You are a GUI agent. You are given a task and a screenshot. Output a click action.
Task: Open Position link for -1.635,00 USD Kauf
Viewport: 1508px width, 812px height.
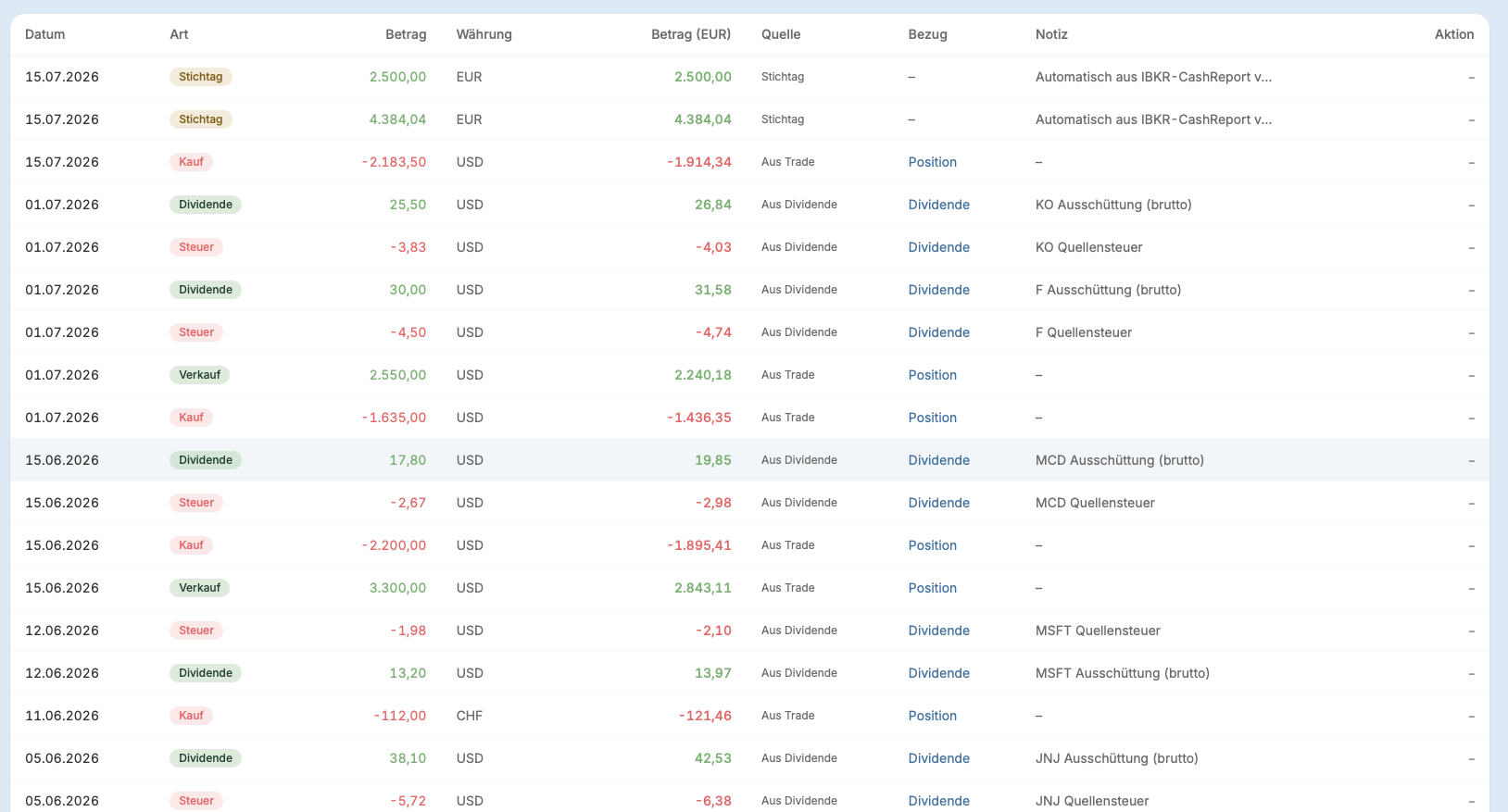(932, 418)
